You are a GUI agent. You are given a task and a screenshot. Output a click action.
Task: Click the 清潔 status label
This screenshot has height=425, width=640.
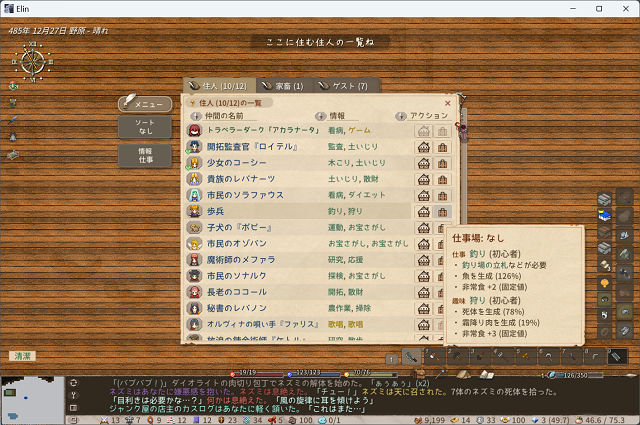(22, 356)
